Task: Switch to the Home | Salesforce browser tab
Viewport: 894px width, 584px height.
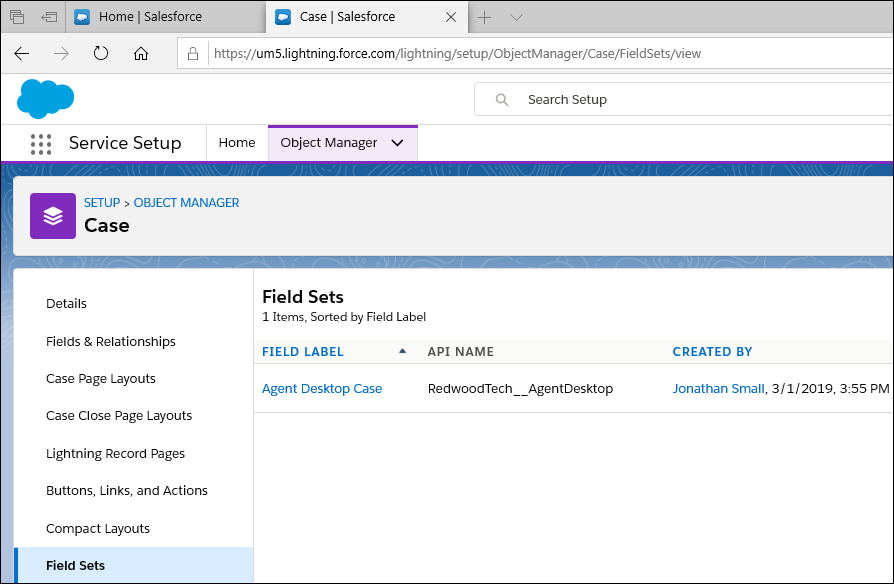Action: click(x=165, y=17)
